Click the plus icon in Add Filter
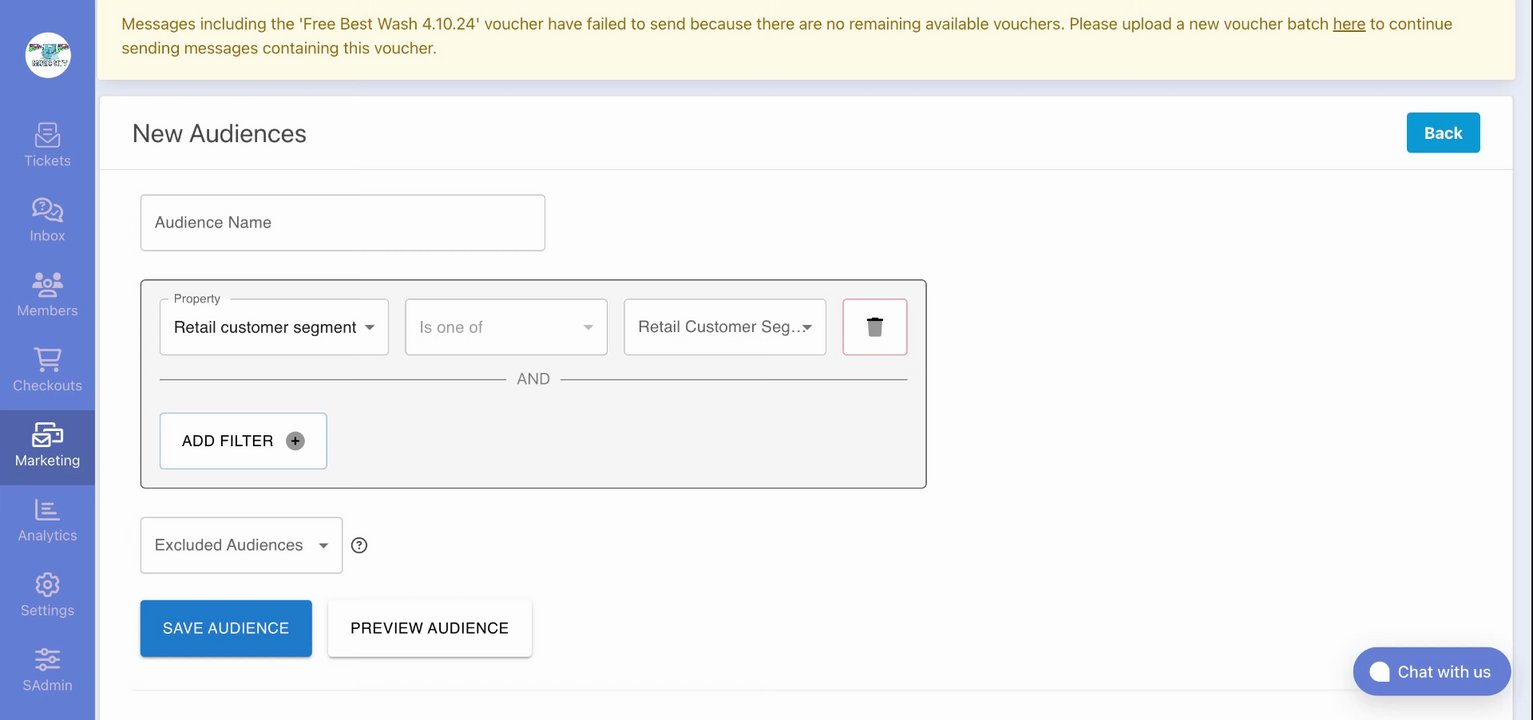Viewport: 1533px width, 720px height. [295, 441]
